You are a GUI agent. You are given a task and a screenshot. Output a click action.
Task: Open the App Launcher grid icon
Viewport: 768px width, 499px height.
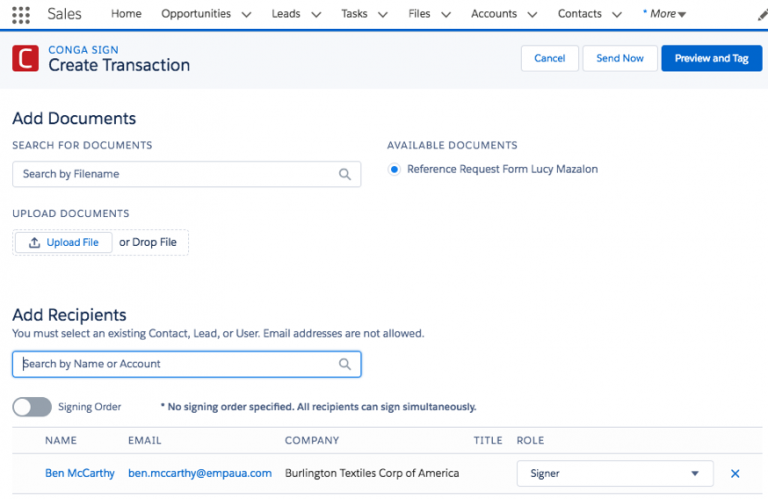[20, 14]
